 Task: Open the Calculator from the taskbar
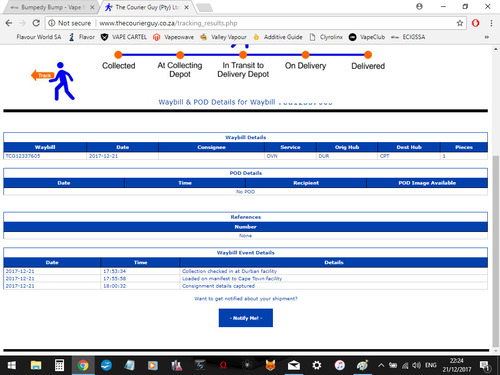click(59, 365)
